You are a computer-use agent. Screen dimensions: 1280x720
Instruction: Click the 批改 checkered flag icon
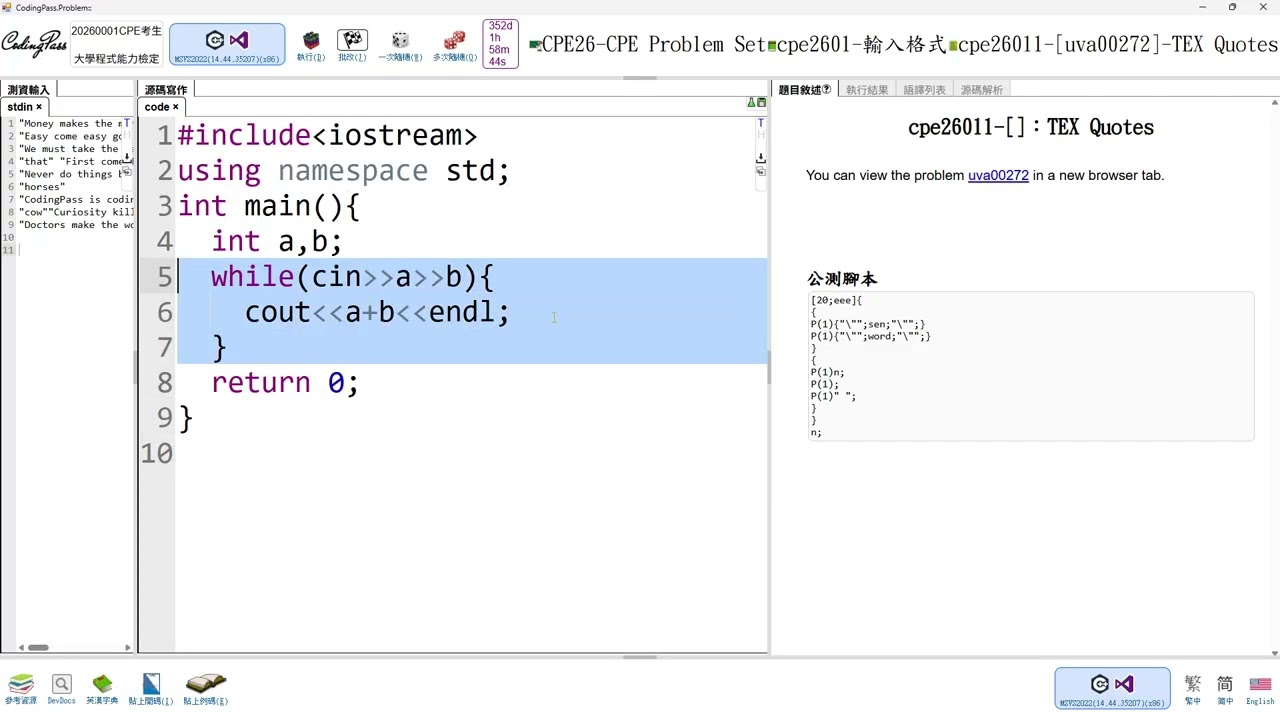[x=352, y=45]
